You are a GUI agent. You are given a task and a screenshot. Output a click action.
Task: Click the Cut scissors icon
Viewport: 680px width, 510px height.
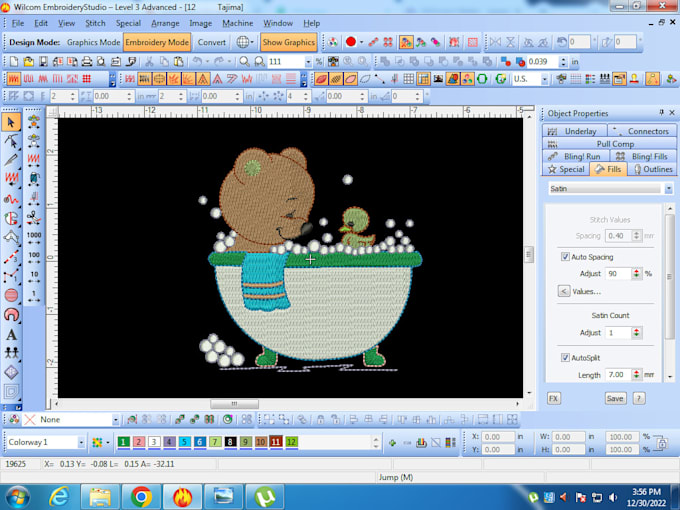point(149,61)
